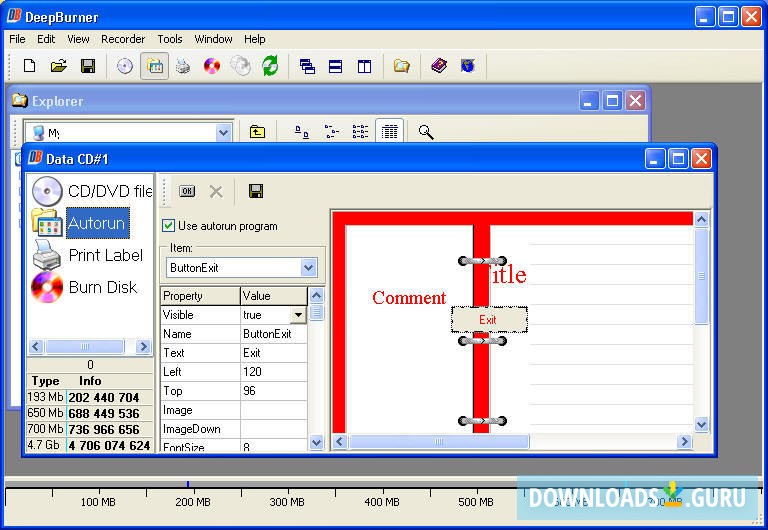Open the View menu
The width and height of the screenshot is (768, 530).
coord(78,39)
